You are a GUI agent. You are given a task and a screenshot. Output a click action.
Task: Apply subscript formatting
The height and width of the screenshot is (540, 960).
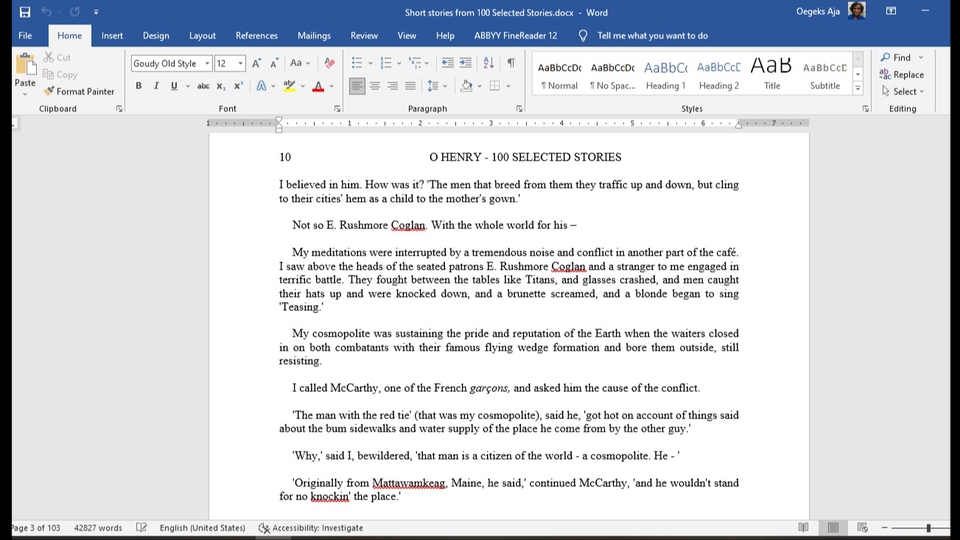click(x=221, y=86)
